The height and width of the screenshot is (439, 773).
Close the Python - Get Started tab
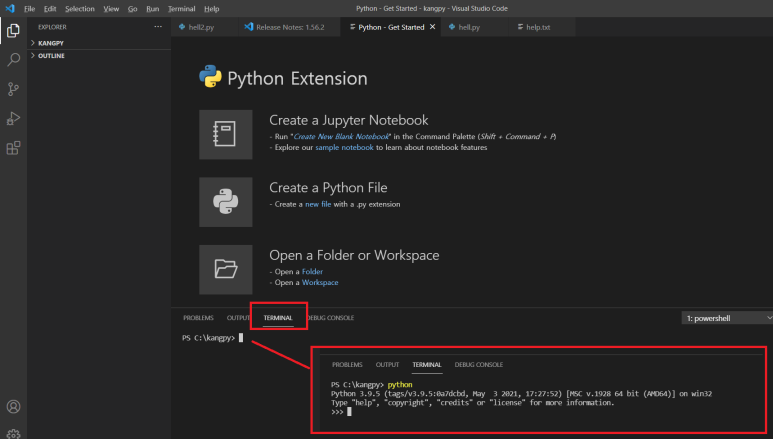coord(432,27)
